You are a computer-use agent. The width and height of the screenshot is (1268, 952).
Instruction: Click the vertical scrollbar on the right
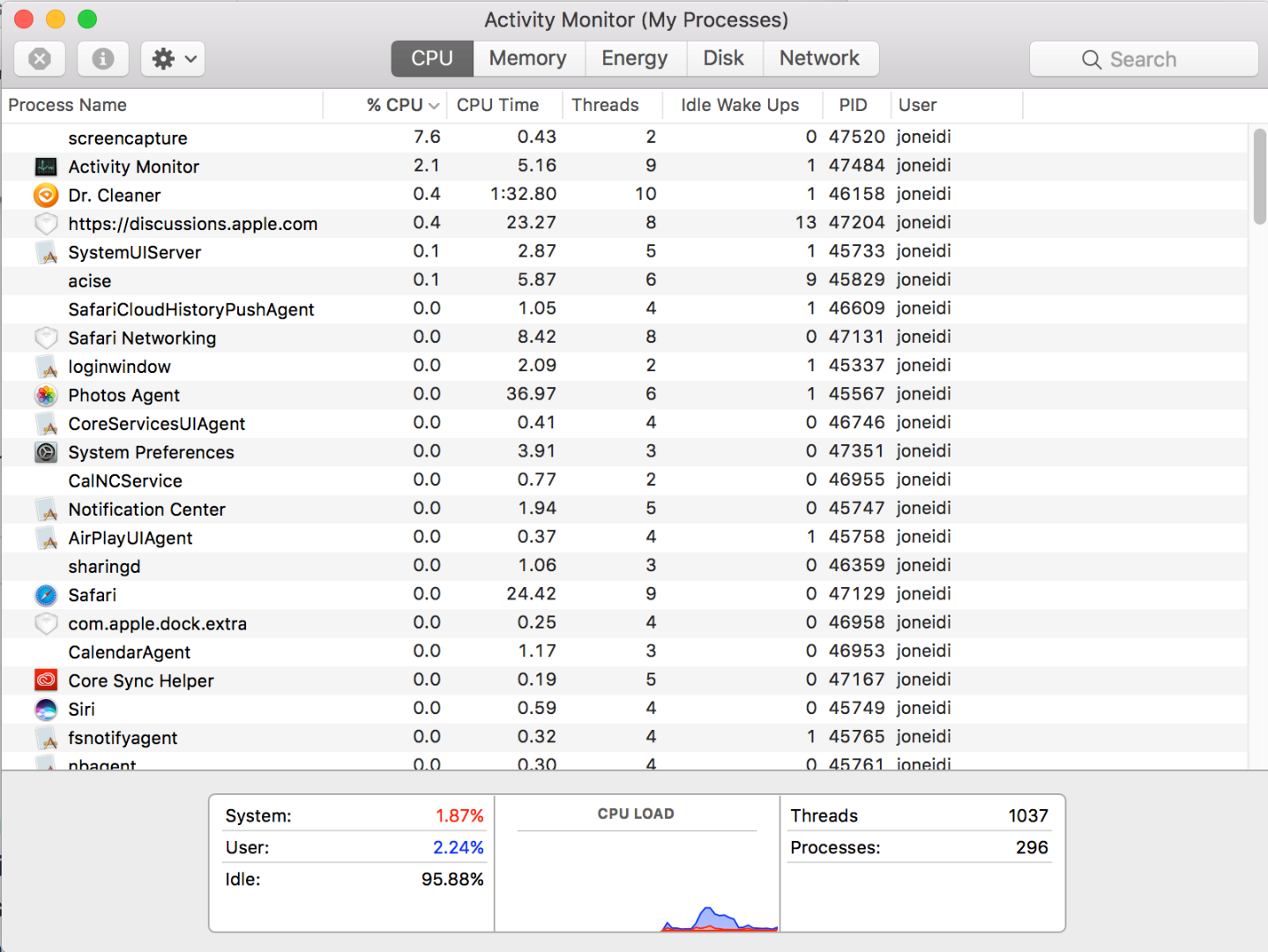[1257, 176]
